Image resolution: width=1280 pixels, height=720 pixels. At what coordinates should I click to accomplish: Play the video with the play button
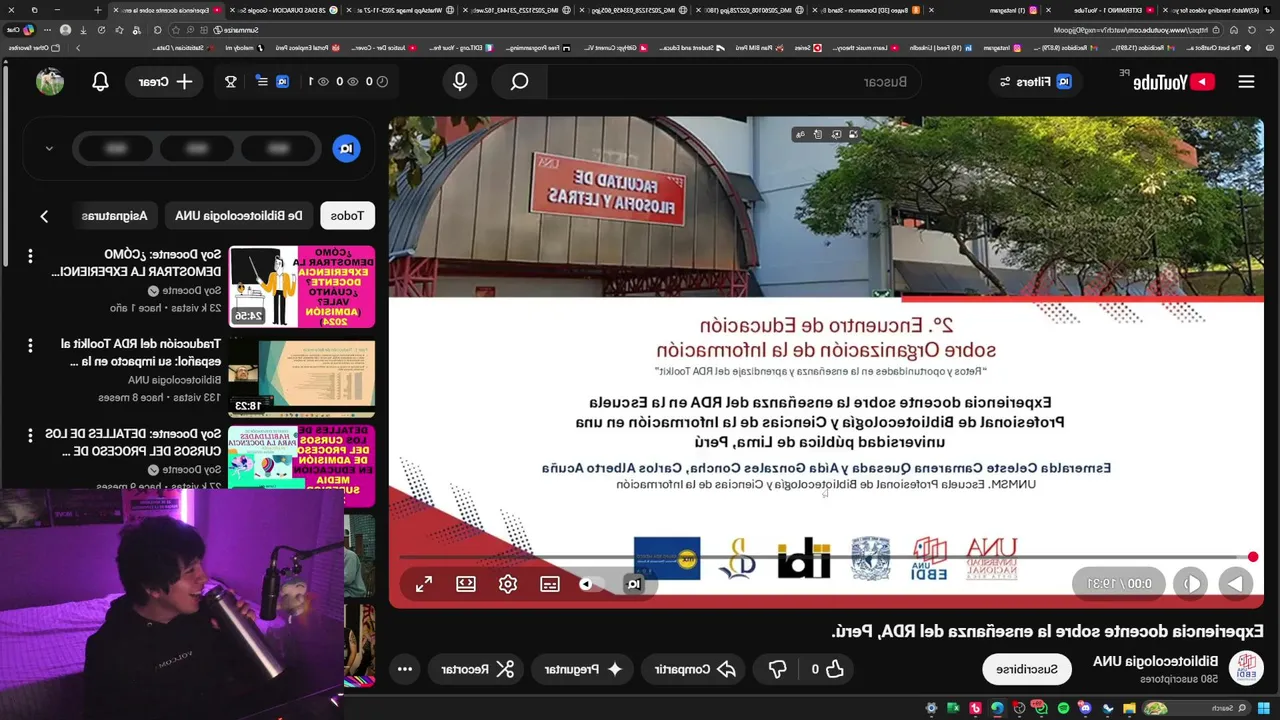[x=1236, y=584]
